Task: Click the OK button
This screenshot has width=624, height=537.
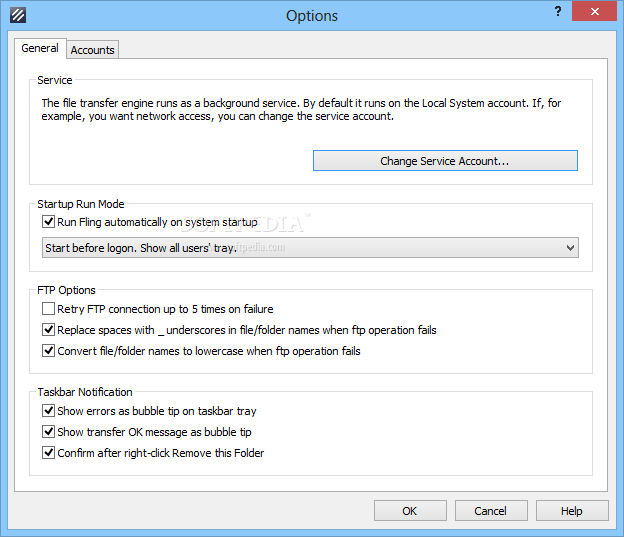Action: click(410, 511)
